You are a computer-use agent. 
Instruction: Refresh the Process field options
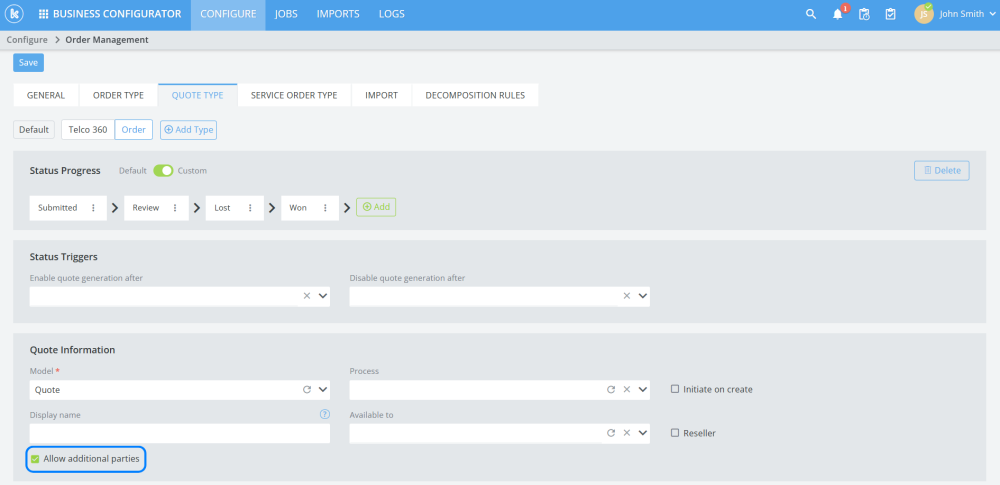pos(610,389)
